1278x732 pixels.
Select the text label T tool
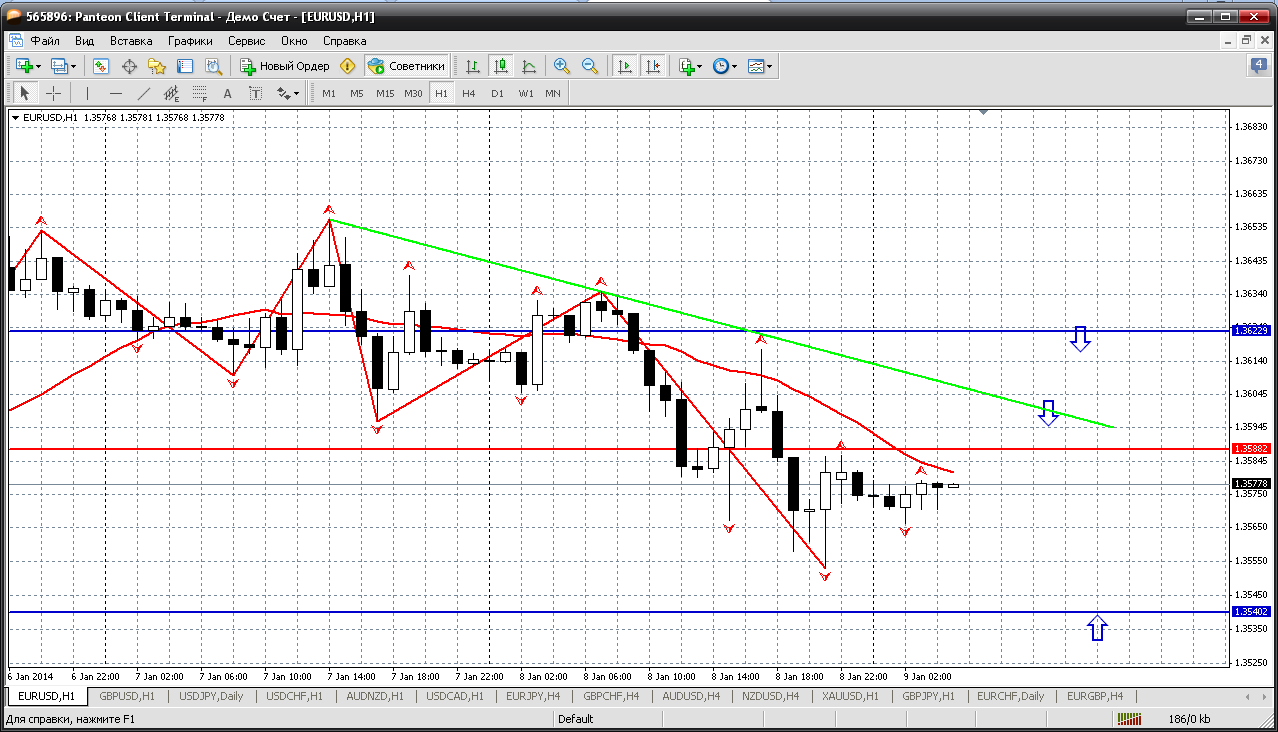pyautogui.click(x=255, y=93)
